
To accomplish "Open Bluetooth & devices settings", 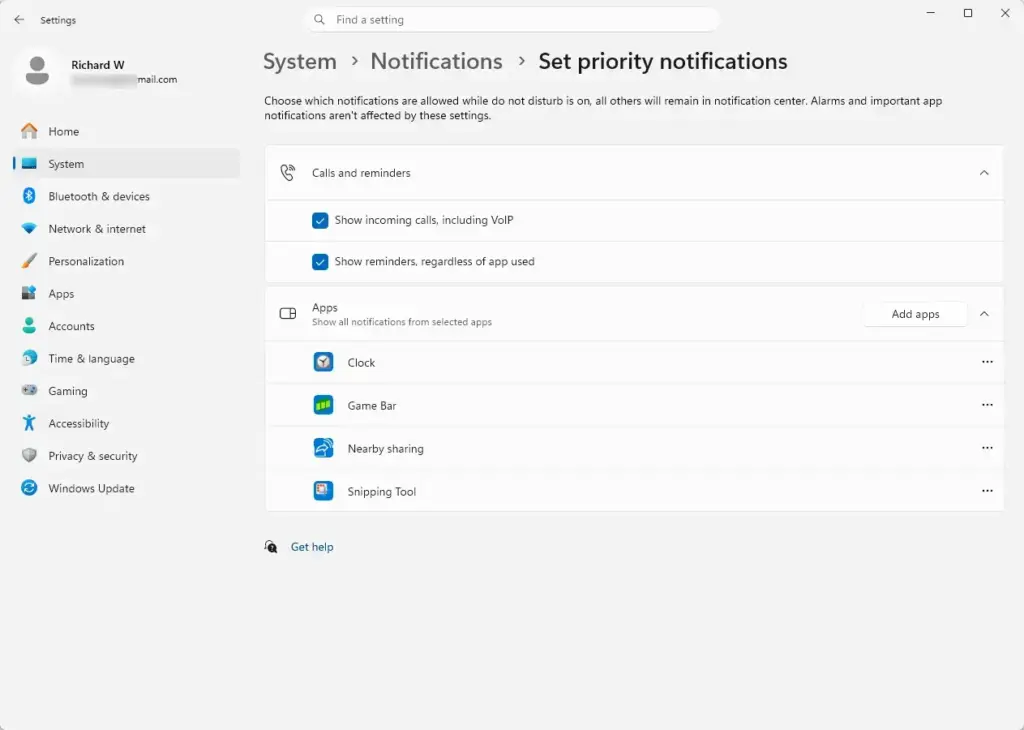I will tap(126, 196).
